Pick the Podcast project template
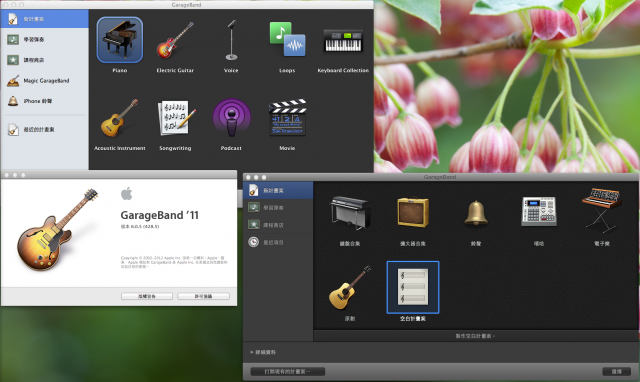 (x=231, y=118)
